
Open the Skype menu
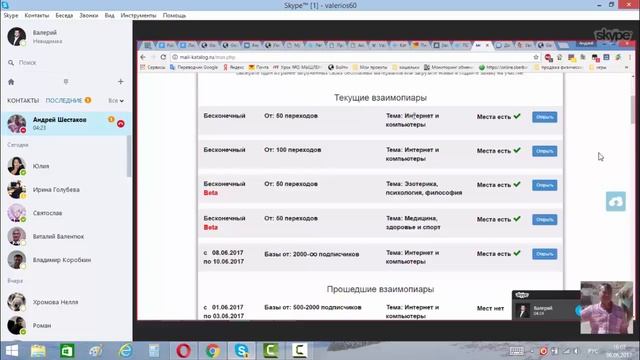11,15
